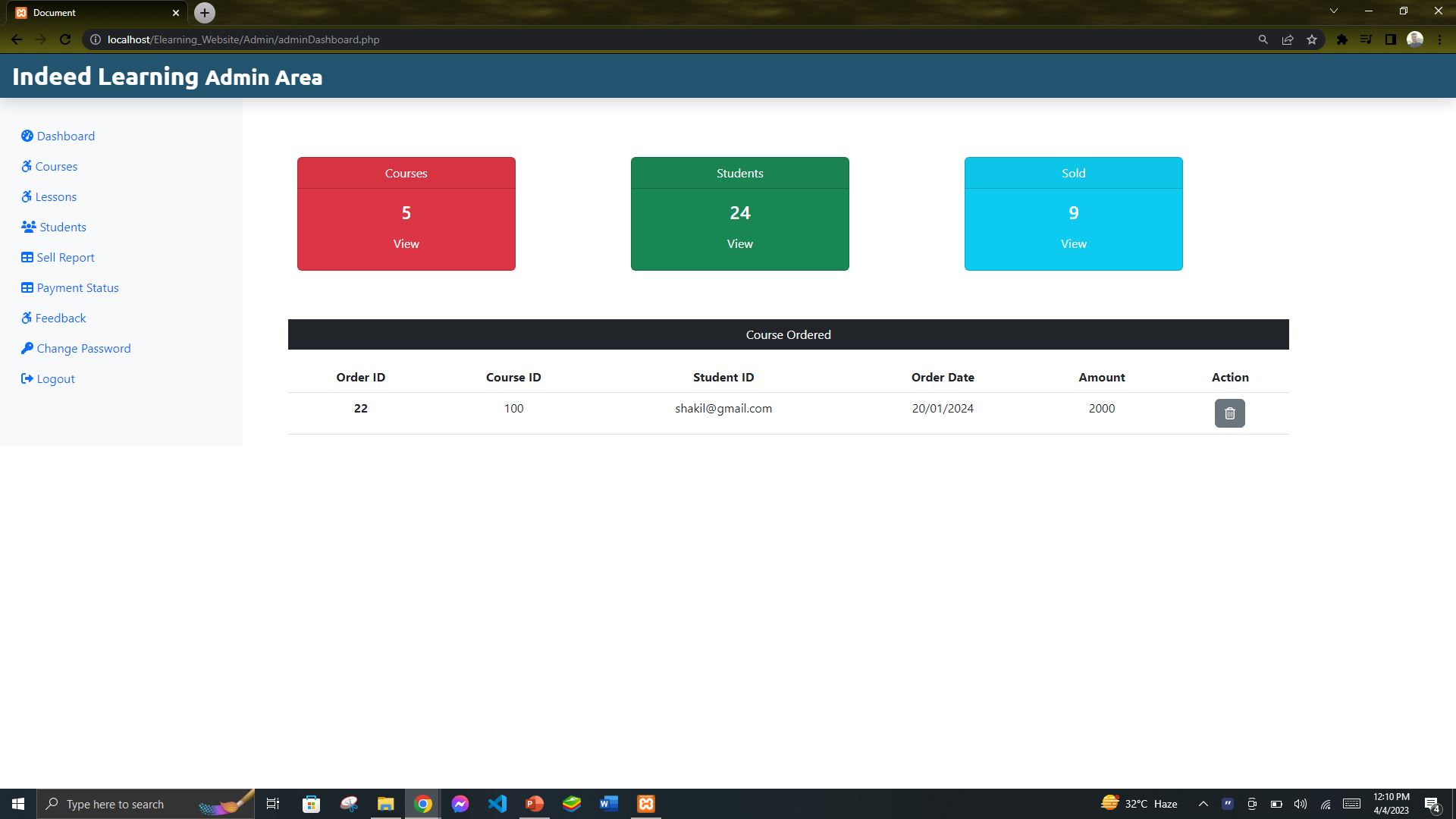
Task: Select the Sell Report table icon
Action: coord(27,257)
